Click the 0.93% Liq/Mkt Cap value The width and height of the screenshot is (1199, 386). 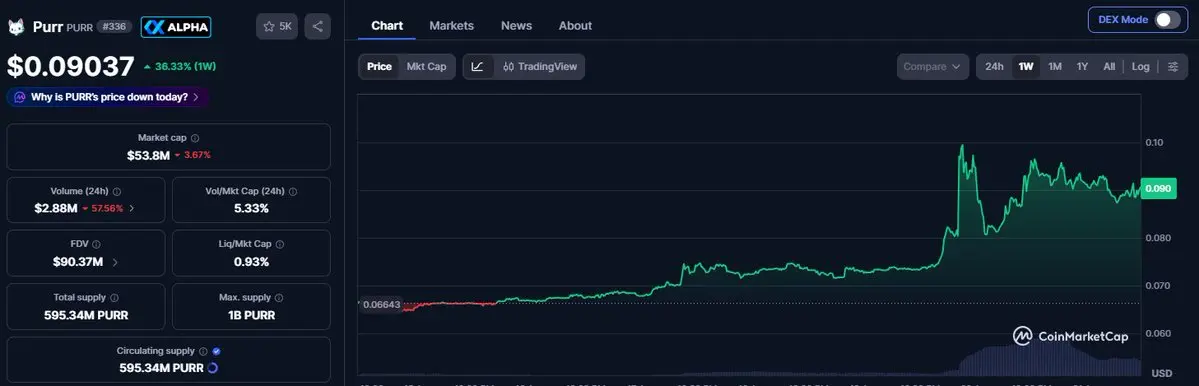251,262
